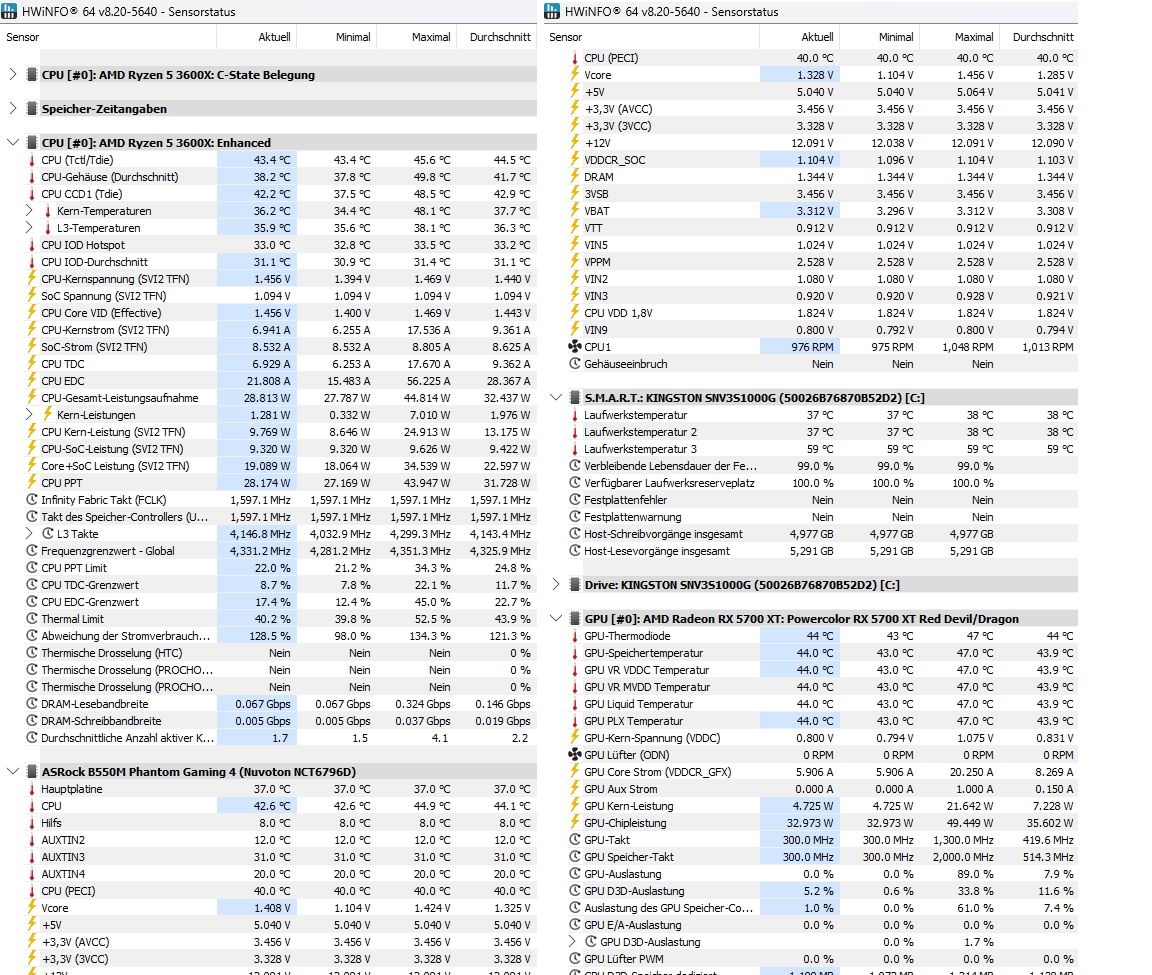
Task: Collapse the S.M.A.R.T.: KINGSTON group
Action: point(555,397)
